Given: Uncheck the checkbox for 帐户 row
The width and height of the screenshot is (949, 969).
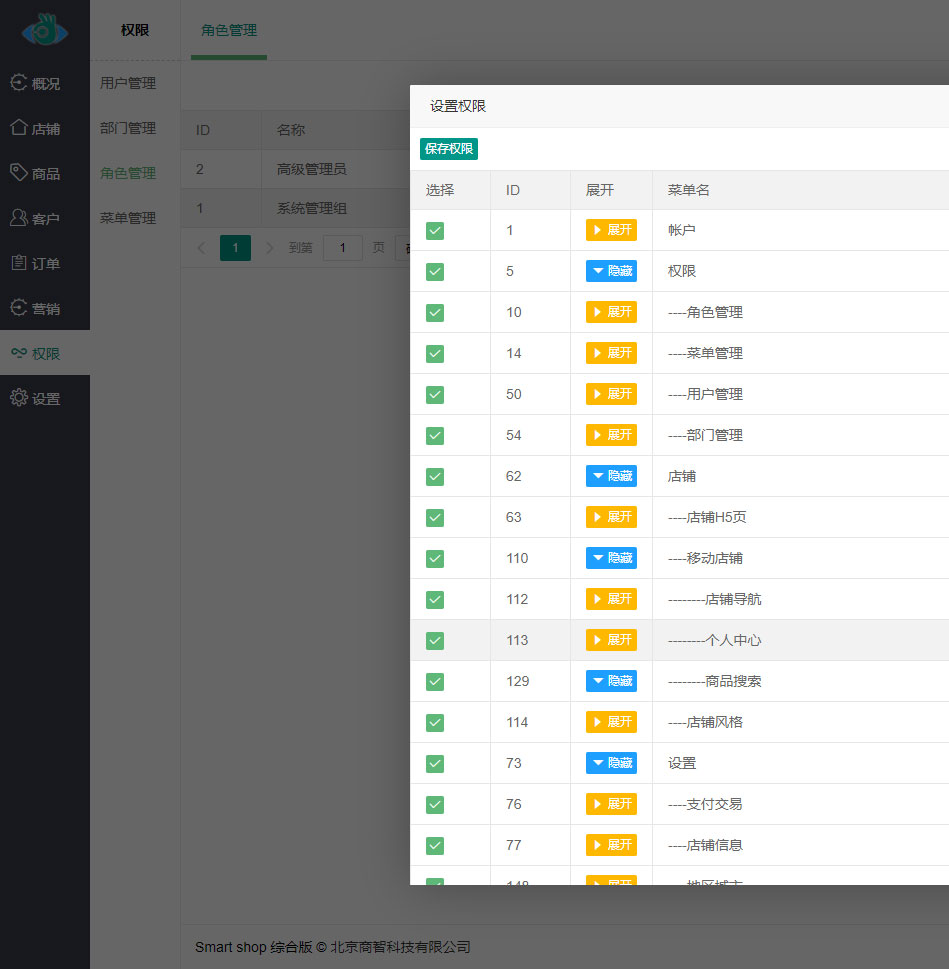Looking at the screenshot, I should (x=435, y=230).
